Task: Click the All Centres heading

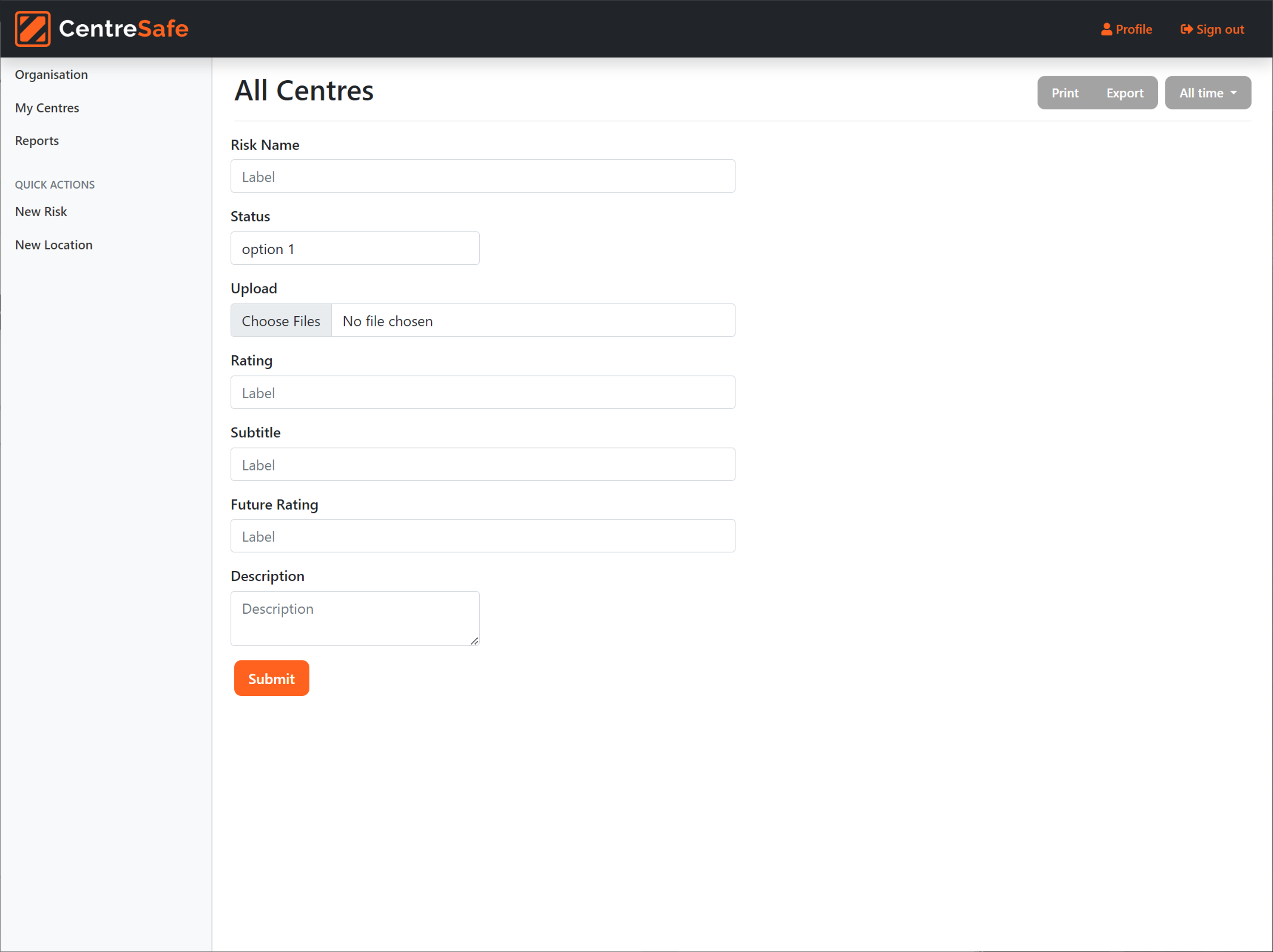Action: pos(304,91)
